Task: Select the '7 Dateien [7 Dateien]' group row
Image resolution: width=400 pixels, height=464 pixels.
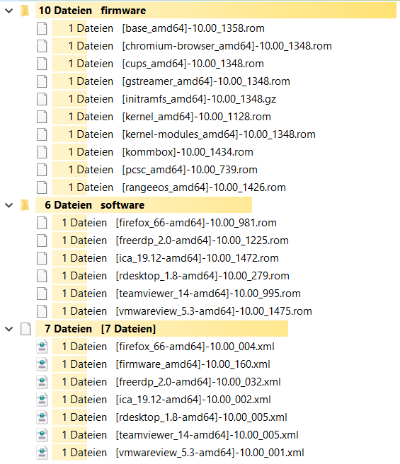Action: click(162, 329)
